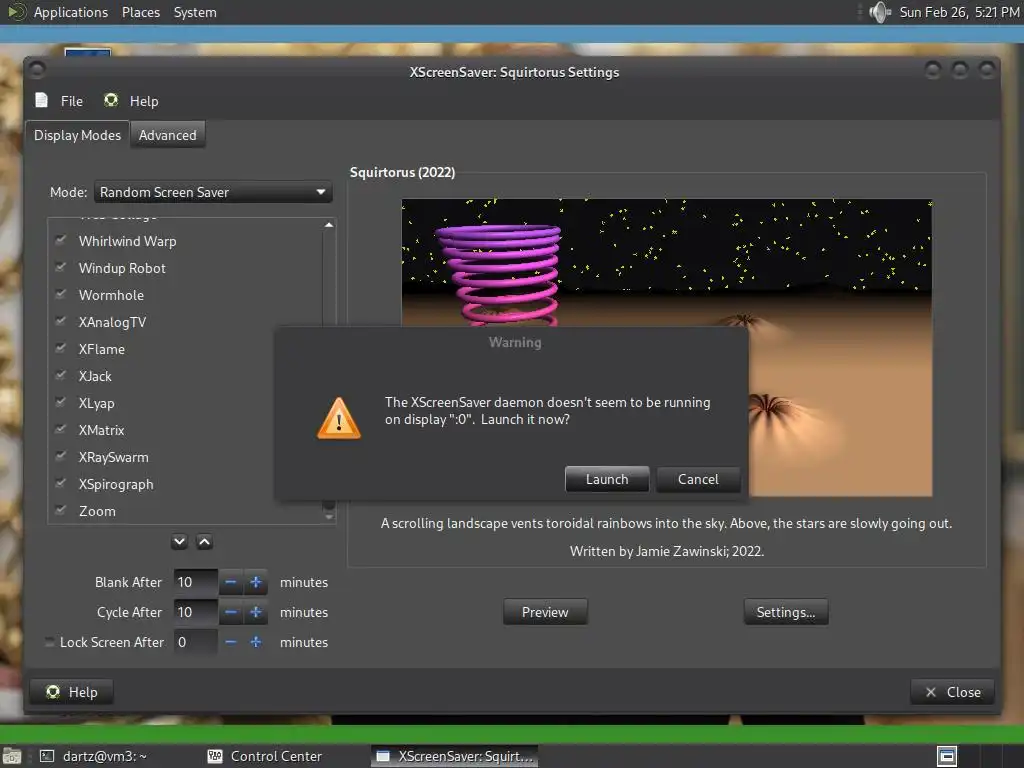Toggle the XRaySwarm checkbox
The height and width of the screenshot is (768, 1024).
[61, 456]
